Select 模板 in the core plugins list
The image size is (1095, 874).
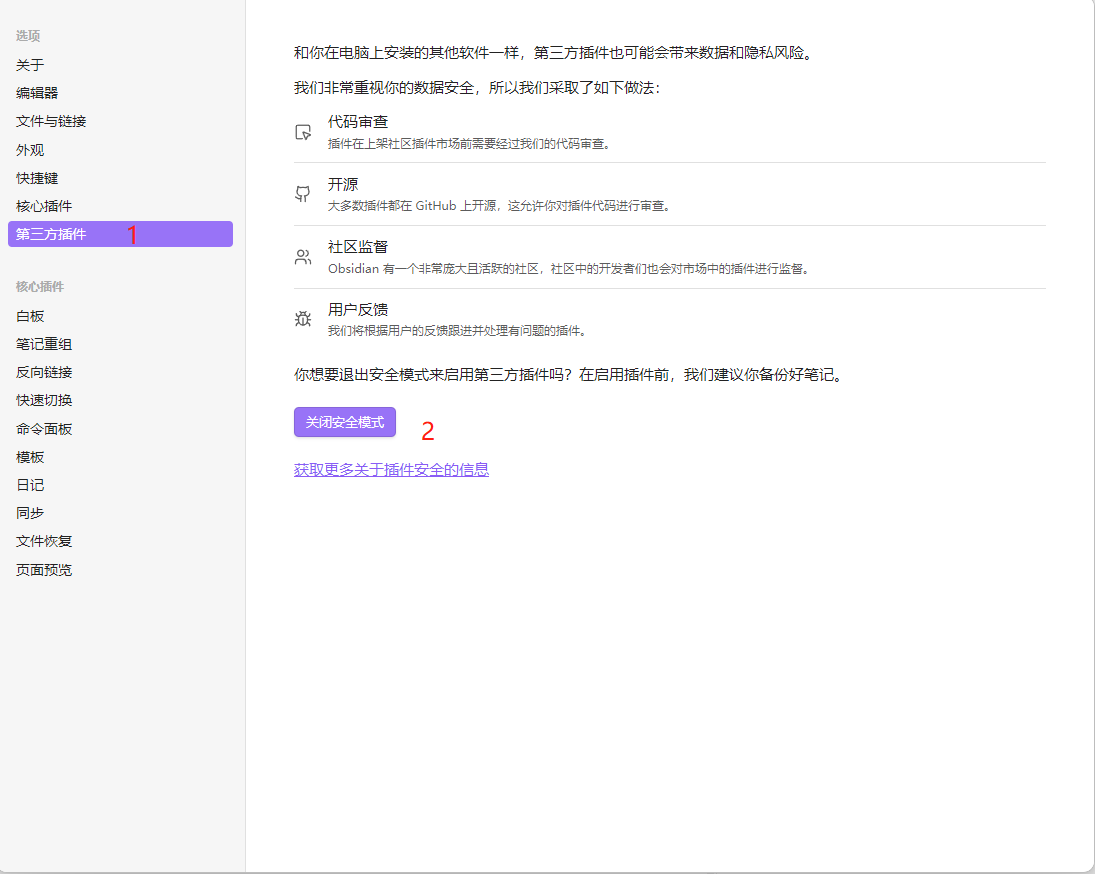tap(30, 456)
